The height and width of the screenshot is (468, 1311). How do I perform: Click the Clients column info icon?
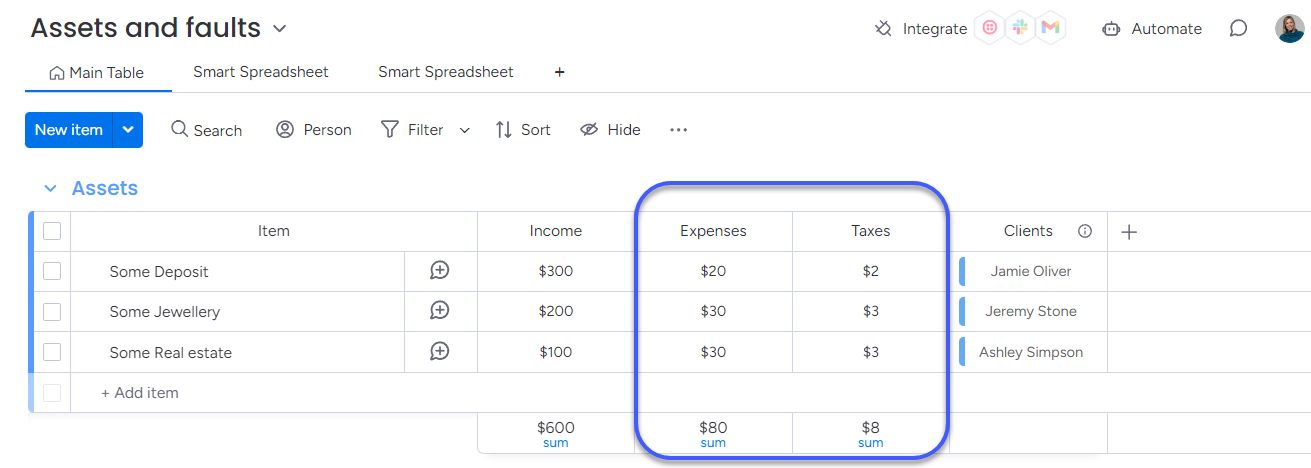(1085, 231)
